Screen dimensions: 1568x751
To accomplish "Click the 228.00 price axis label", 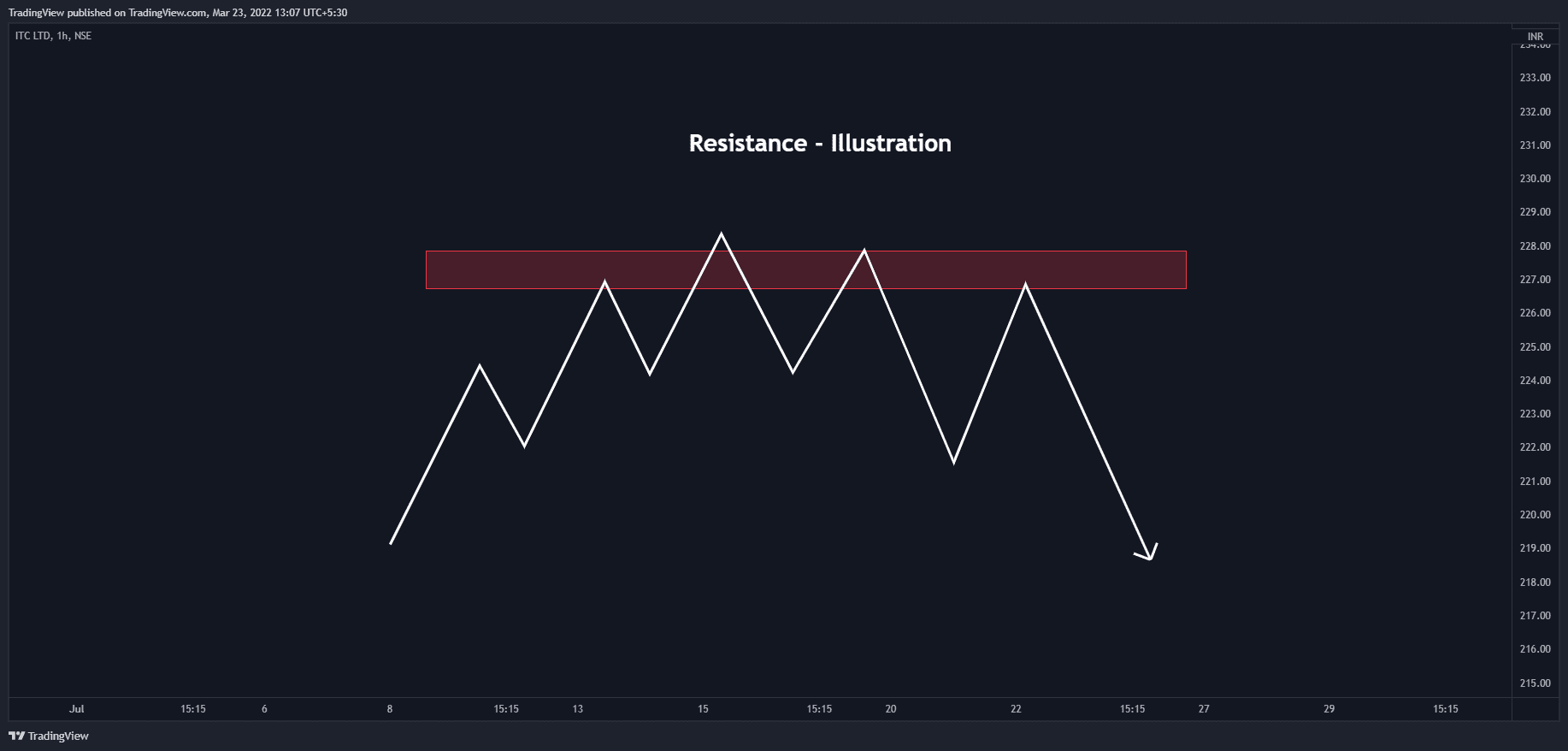I will click(1535, 246).
